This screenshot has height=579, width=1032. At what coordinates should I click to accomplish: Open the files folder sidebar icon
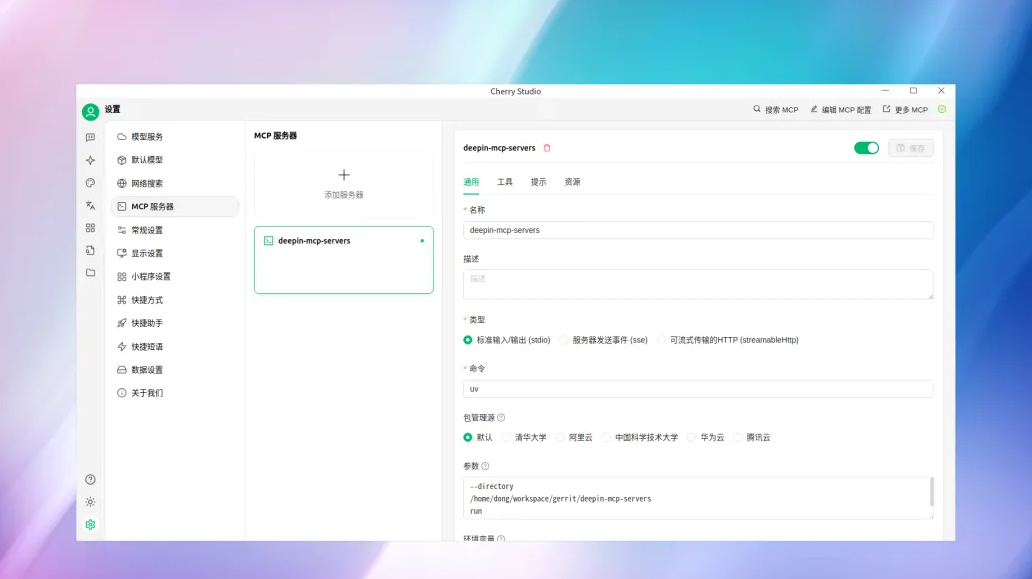90,272
